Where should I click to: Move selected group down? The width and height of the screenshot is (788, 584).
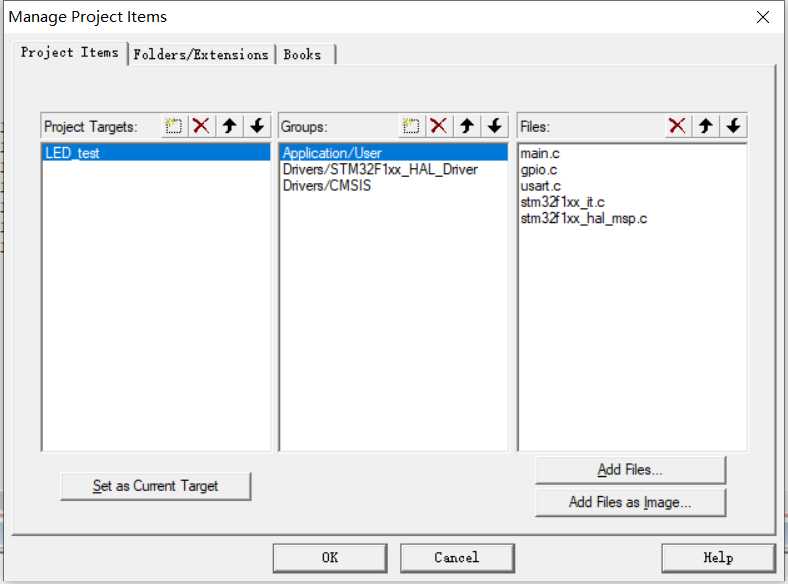click(495, 126)
